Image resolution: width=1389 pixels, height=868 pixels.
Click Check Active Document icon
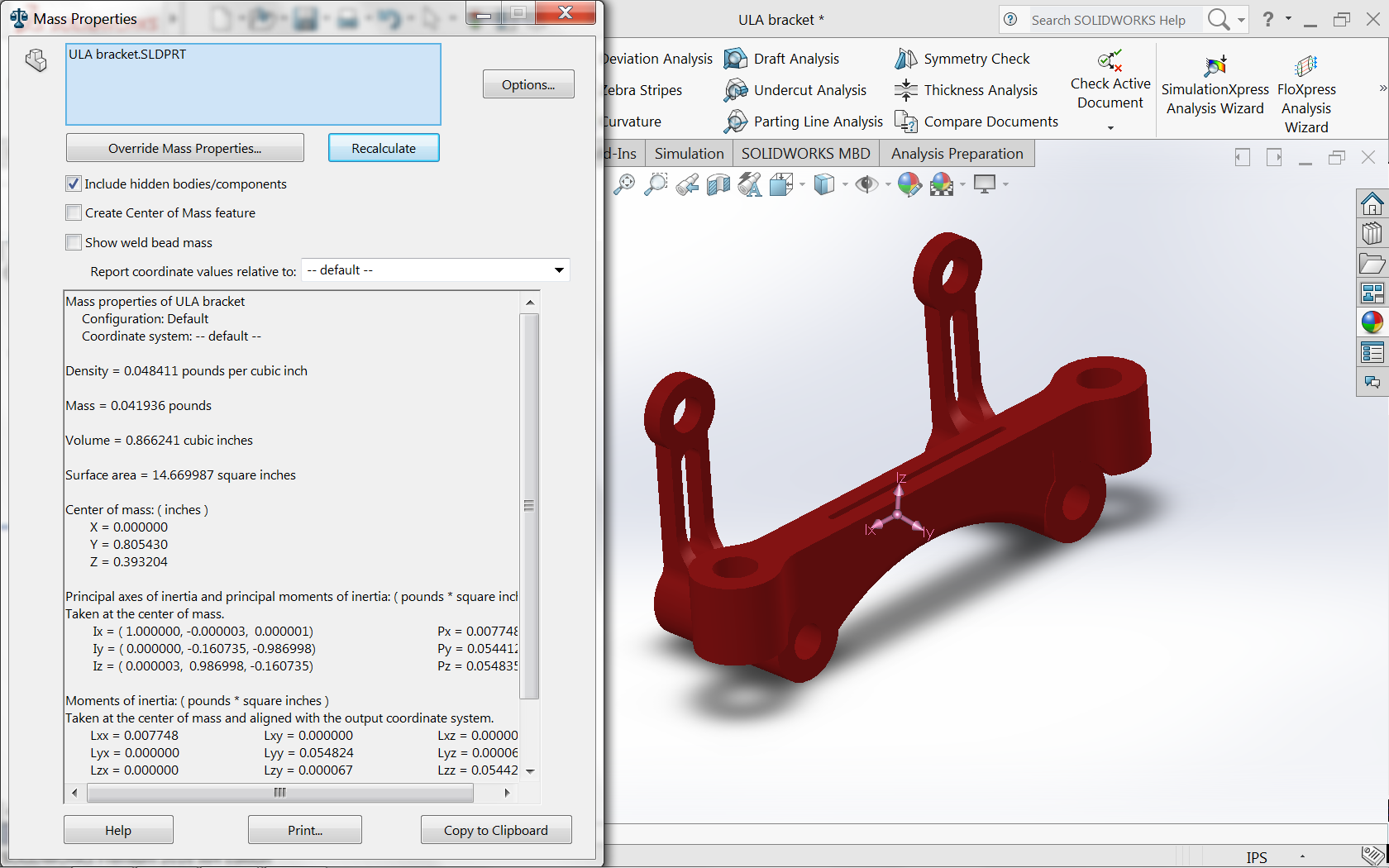coord(1110,61)
